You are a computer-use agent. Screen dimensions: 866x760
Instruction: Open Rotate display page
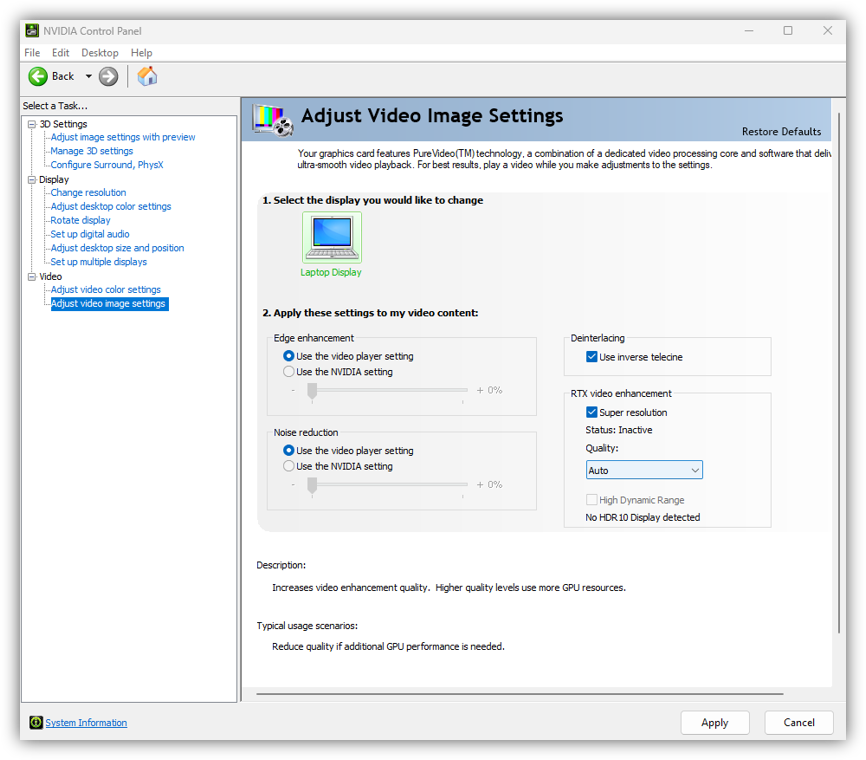[81, 220]
